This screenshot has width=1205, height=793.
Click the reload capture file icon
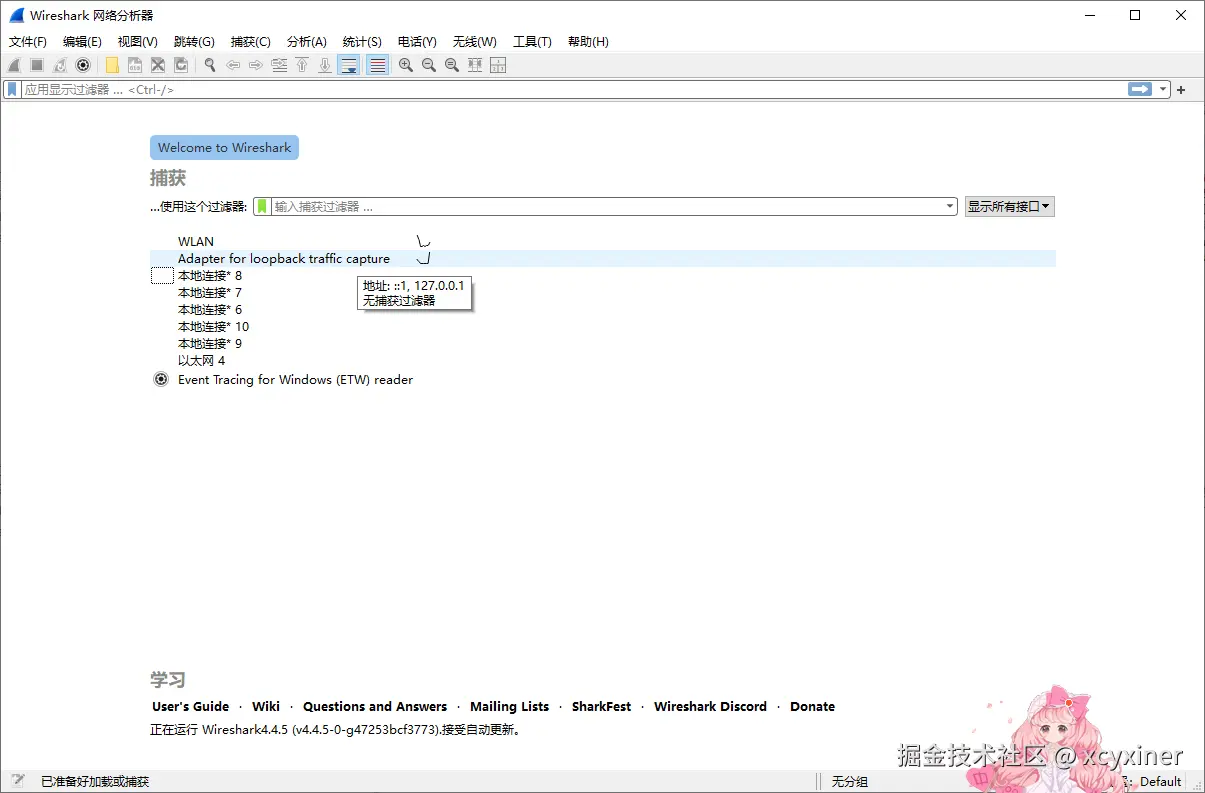[181, 65]
